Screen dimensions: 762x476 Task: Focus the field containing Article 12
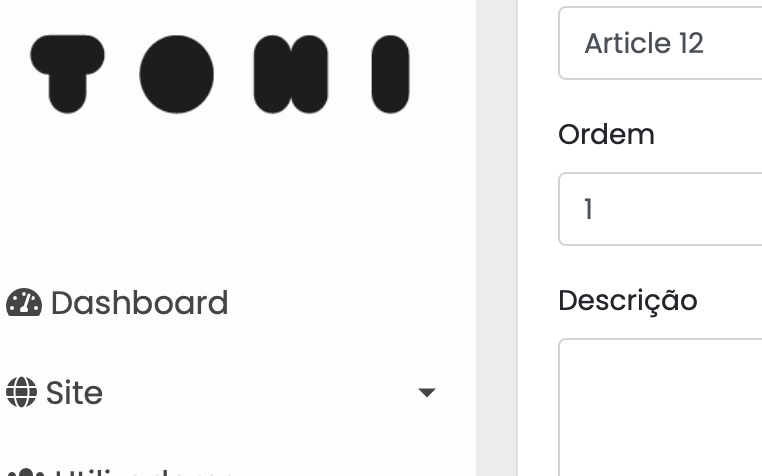click(660, 44)
